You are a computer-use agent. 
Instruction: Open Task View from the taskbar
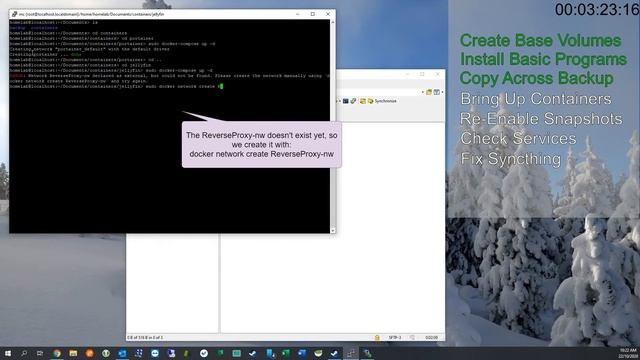40,353
